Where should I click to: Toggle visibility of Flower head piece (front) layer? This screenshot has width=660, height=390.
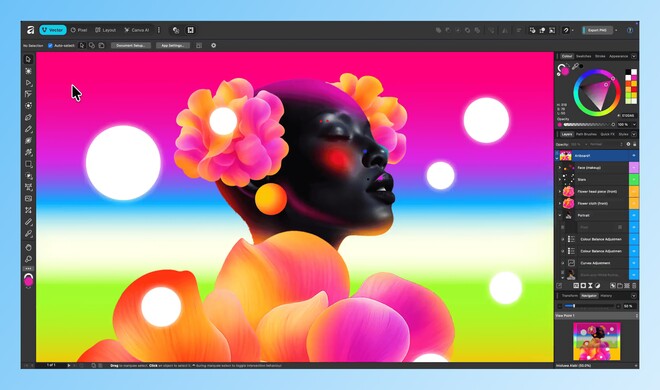coord(633,191)
